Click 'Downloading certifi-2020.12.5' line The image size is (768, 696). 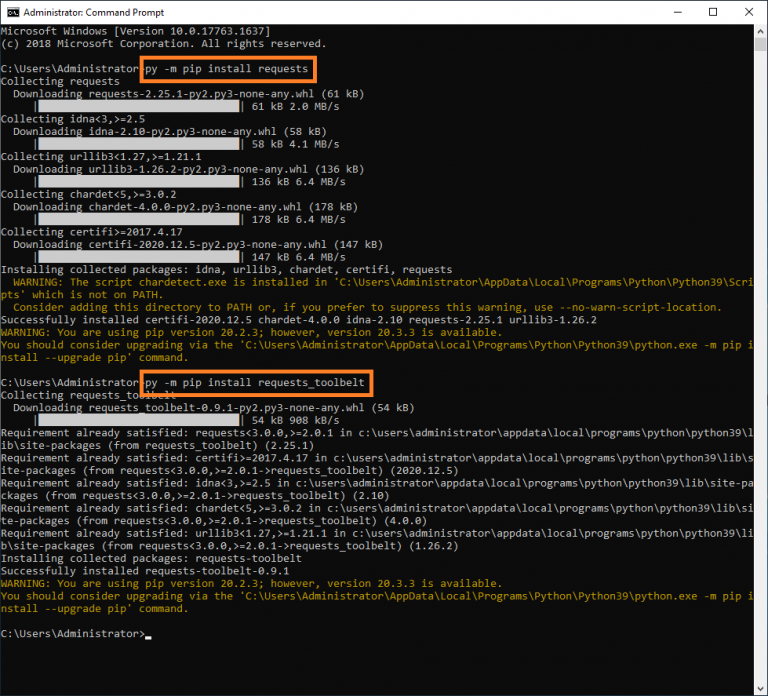198,244
